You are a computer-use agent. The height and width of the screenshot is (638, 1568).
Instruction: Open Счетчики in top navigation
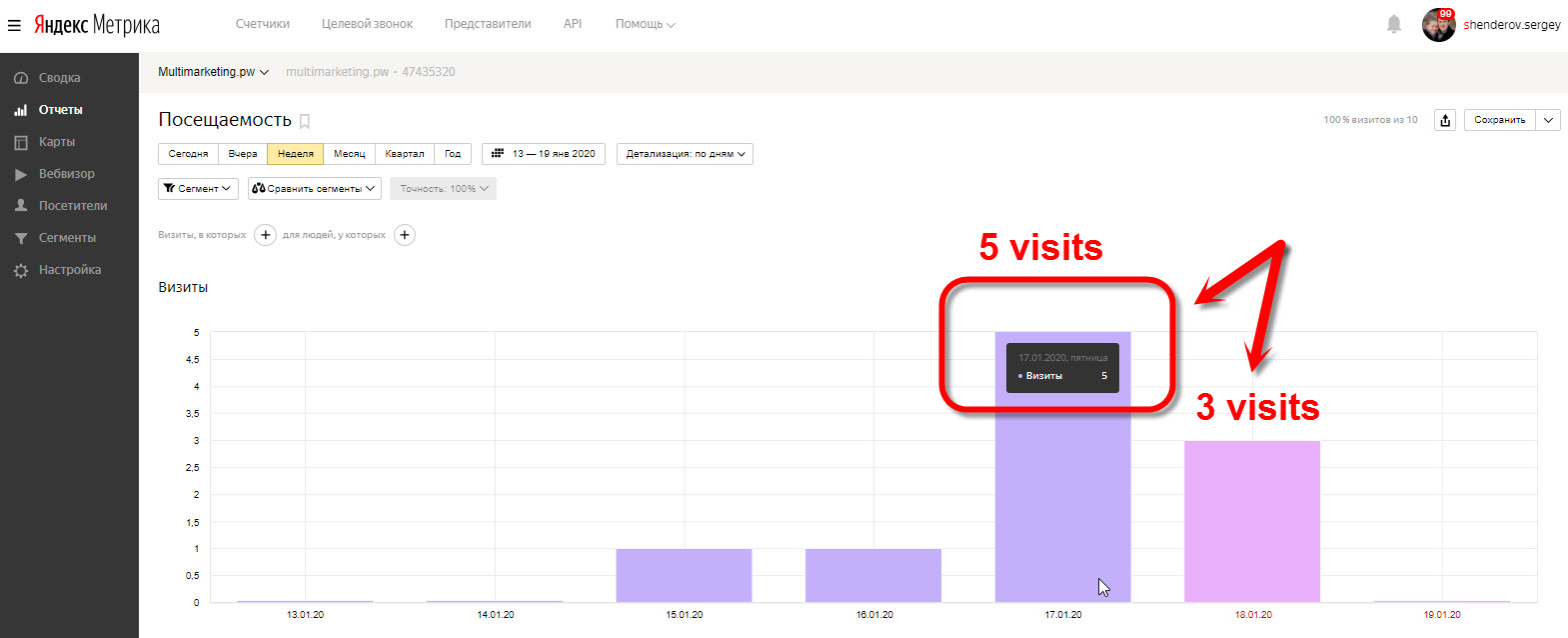263,24
